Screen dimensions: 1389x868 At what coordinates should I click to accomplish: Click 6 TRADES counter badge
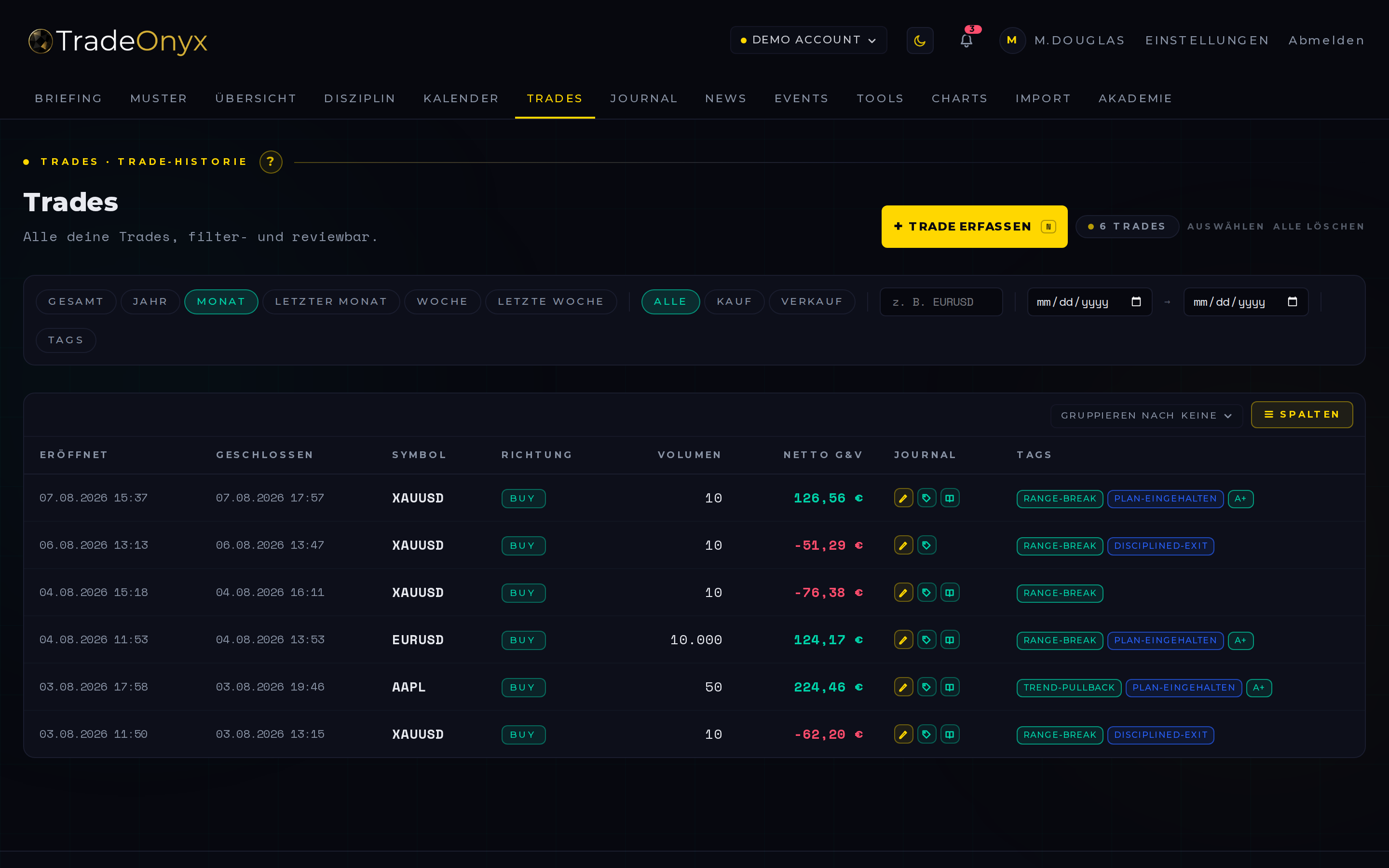pyautogui.click(x=1127, y=227)
